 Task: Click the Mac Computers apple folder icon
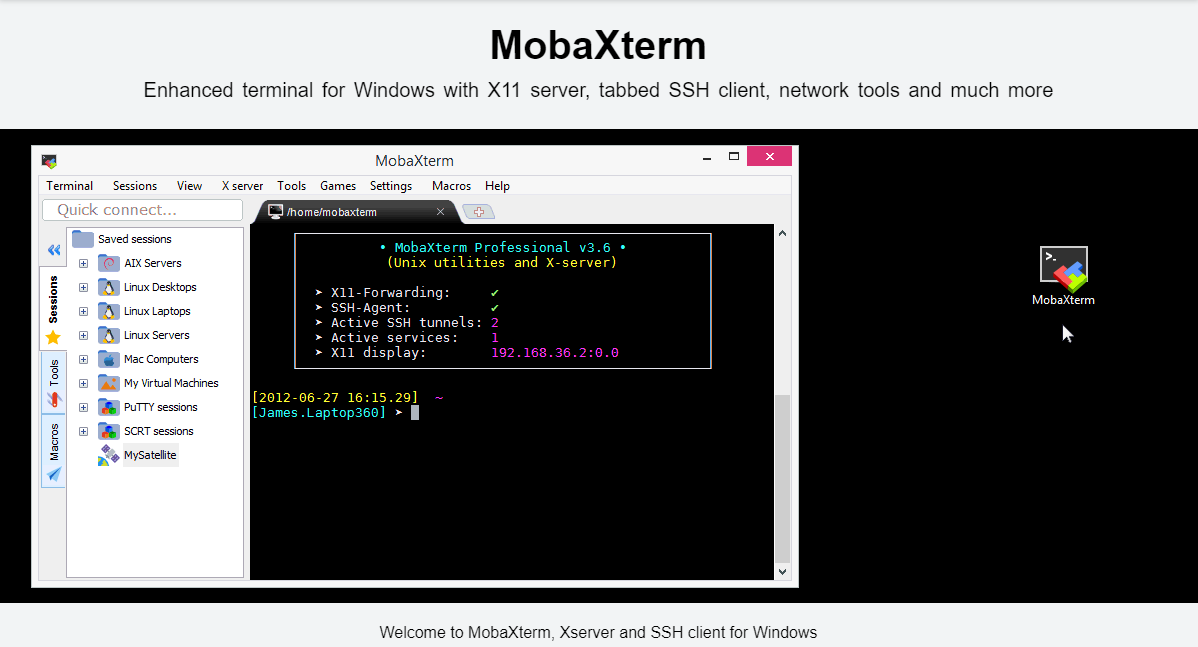click(x=108, y=359)
